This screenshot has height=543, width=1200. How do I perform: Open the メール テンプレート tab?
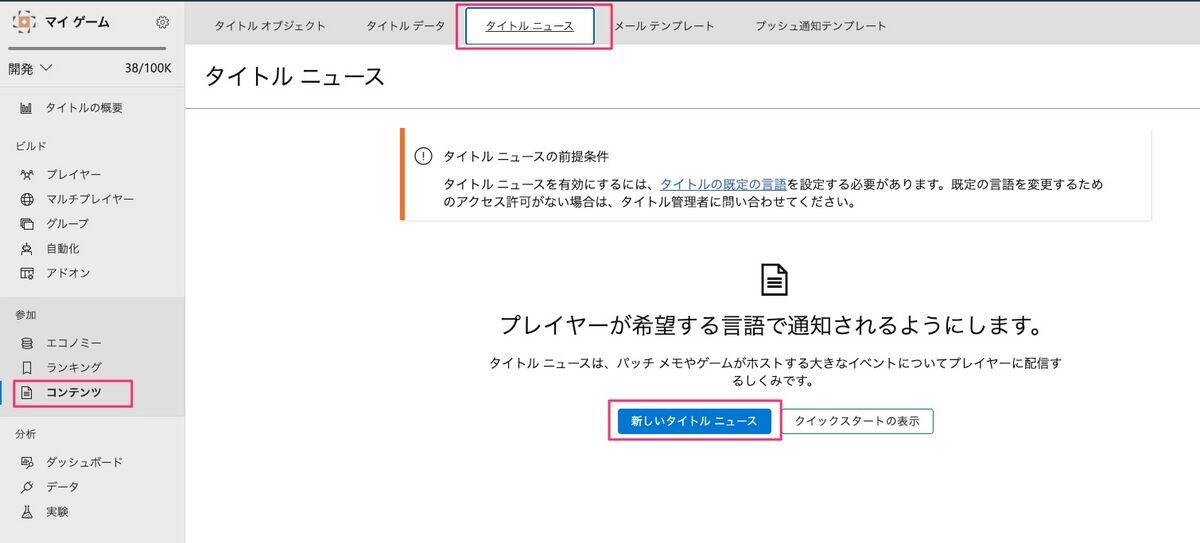pos(664,26)
